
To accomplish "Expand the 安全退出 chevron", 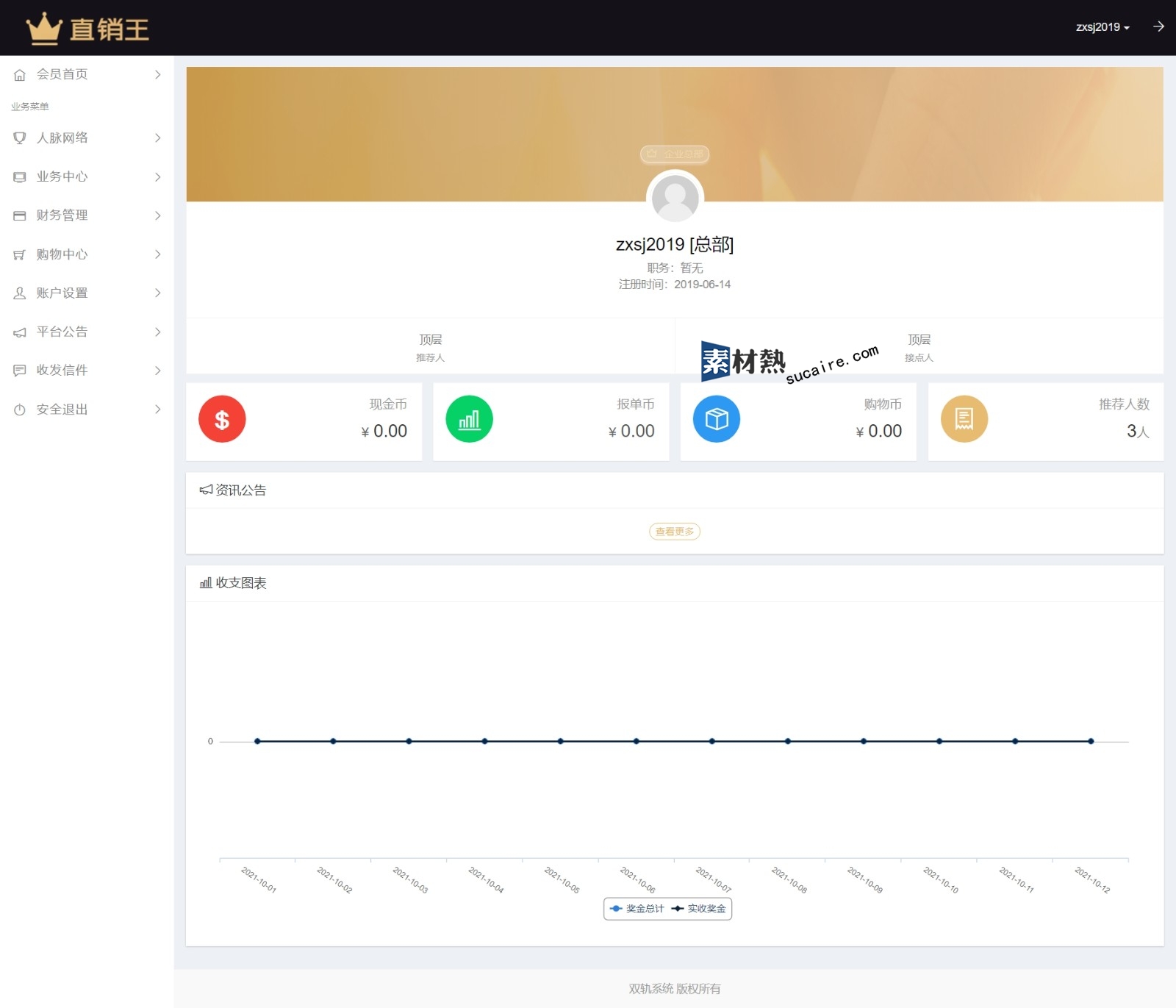I will click(157, 409).
